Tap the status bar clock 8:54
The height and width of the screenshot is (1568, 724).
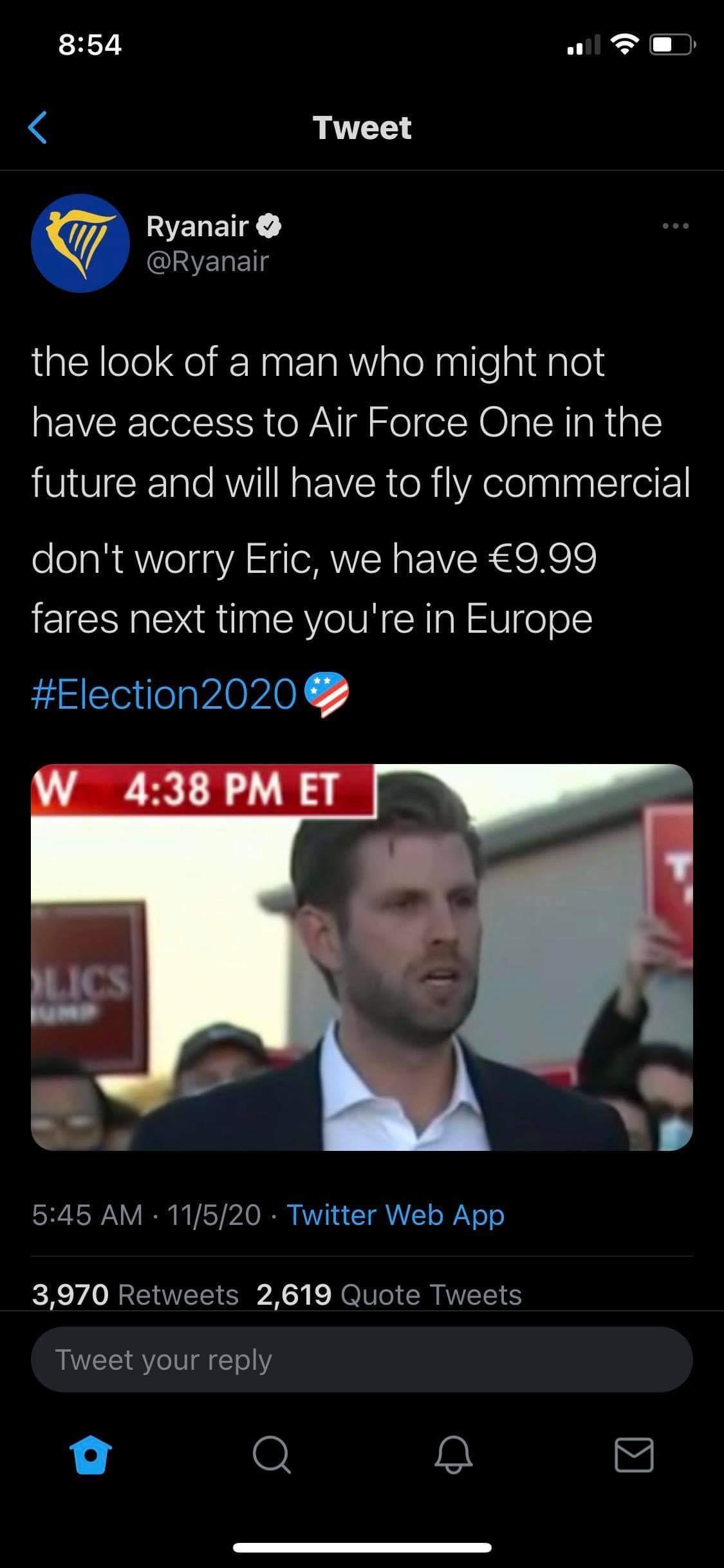pos(90,44)
